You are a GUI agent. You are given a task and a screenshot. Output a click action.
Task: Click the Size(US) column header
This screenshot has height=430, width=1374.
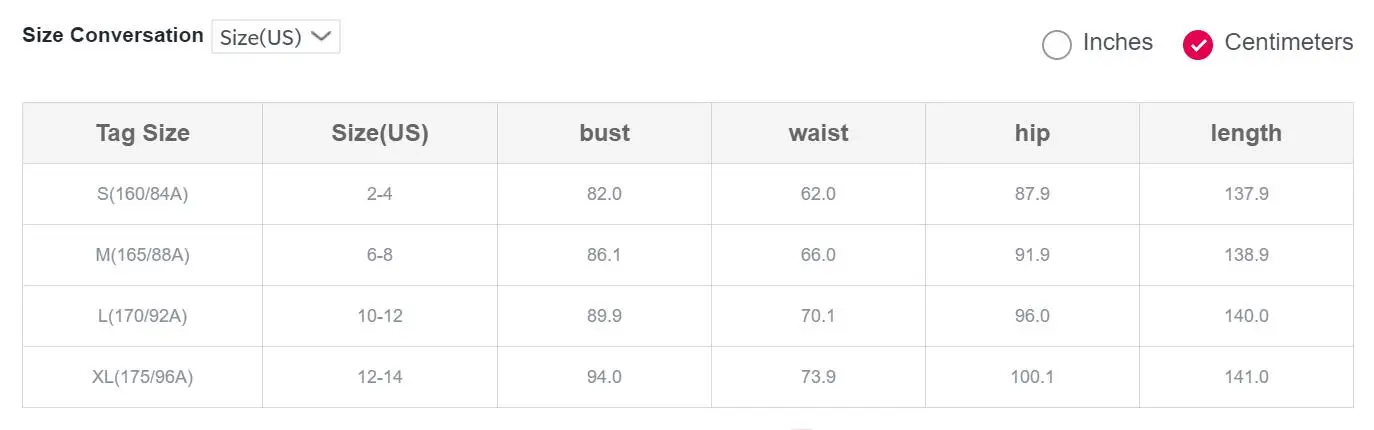[380, 133]
